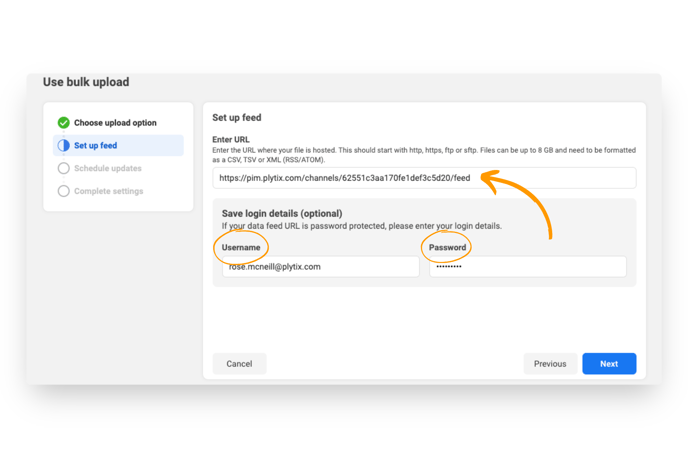Click the Username label

pos(241,247)
